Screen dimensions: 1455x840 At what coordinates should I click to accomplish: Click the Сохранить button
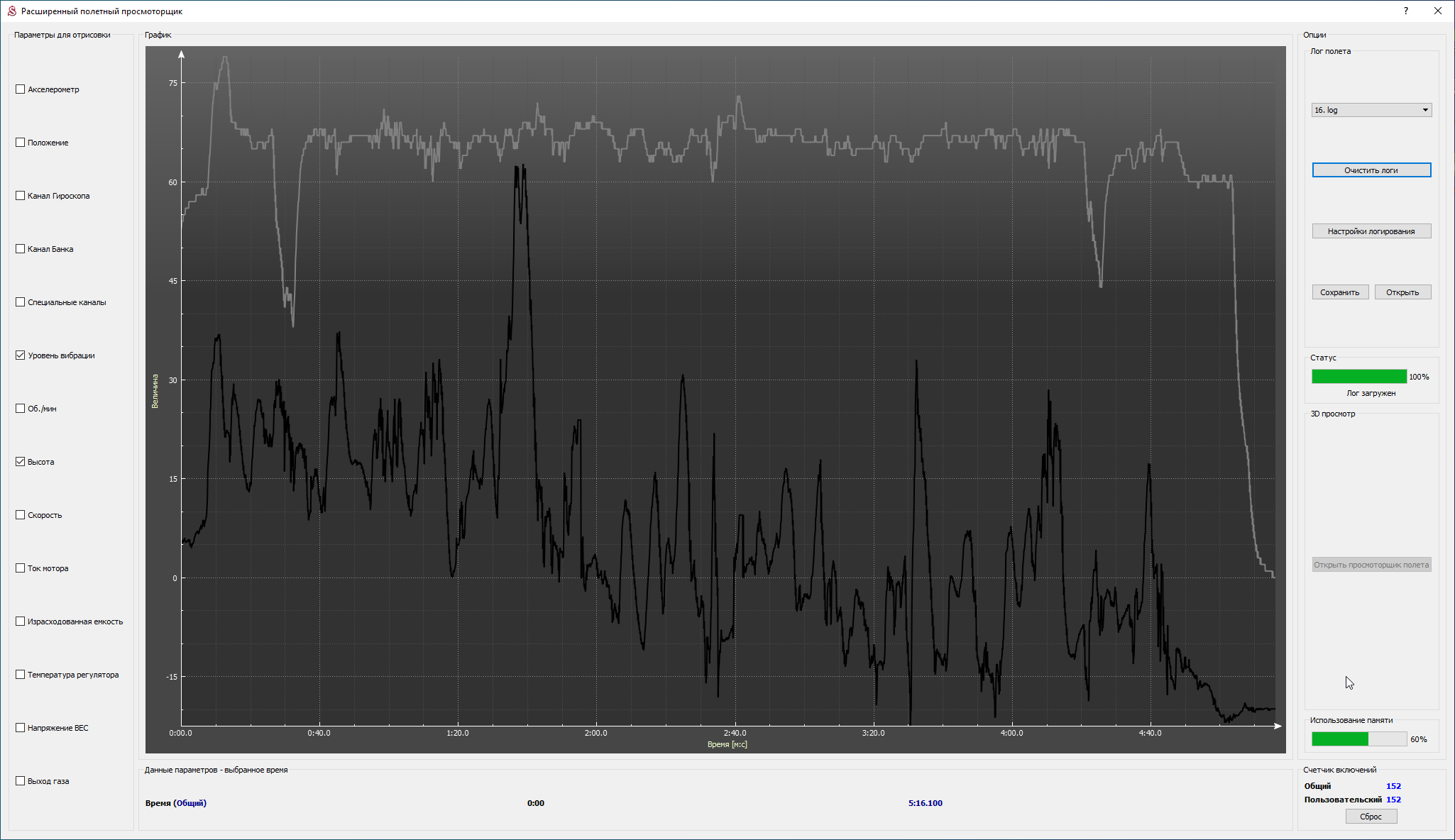point(1339,292)
